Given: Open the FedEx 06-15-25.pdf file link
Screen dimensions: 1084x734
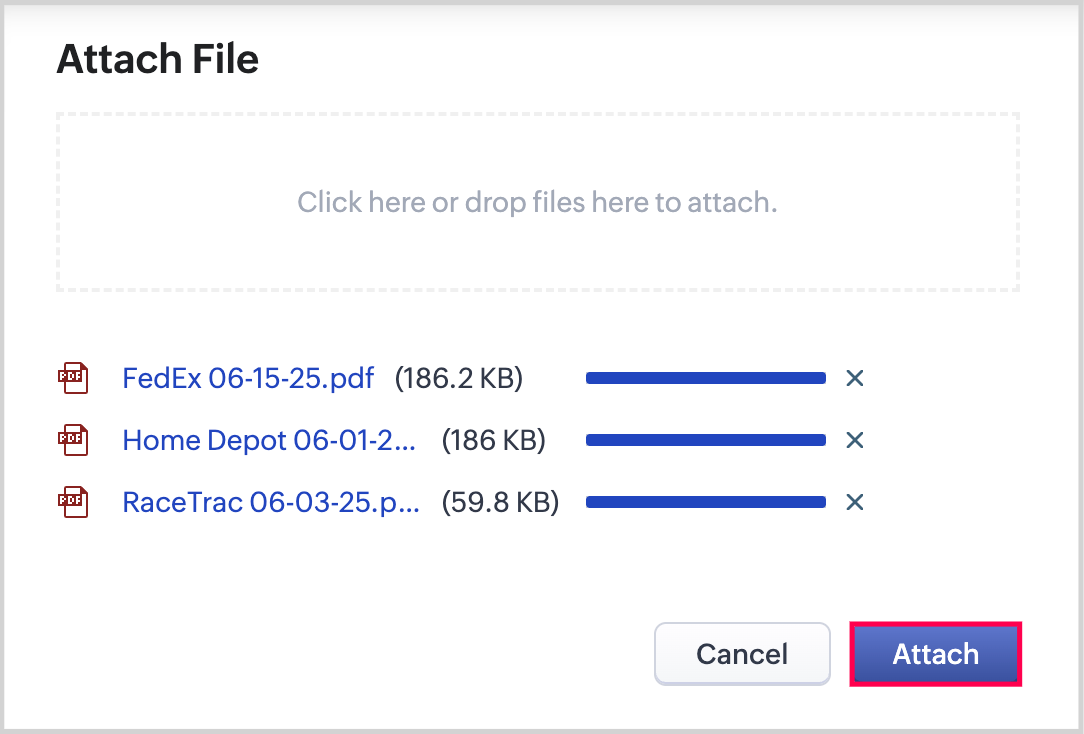Looking at the screenshot, I should click(248, 378).
